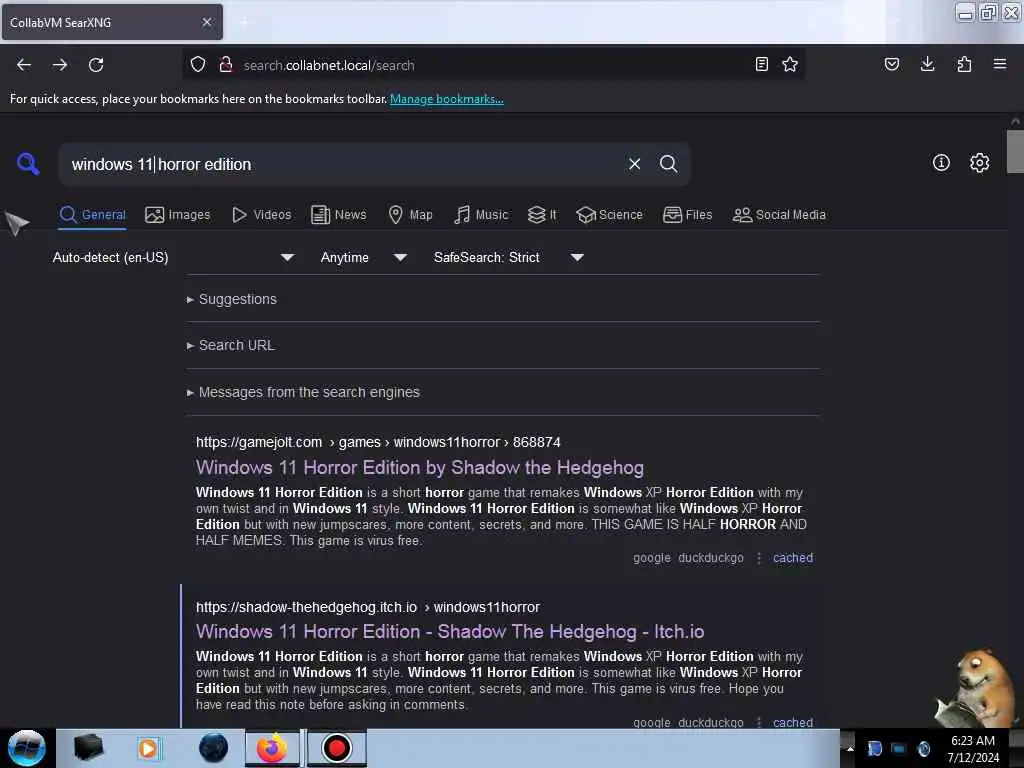The height and width of the screenshot is (768, 1024).
Task: Open the shield tracking protection icon
Action: (x=198, y=65)
